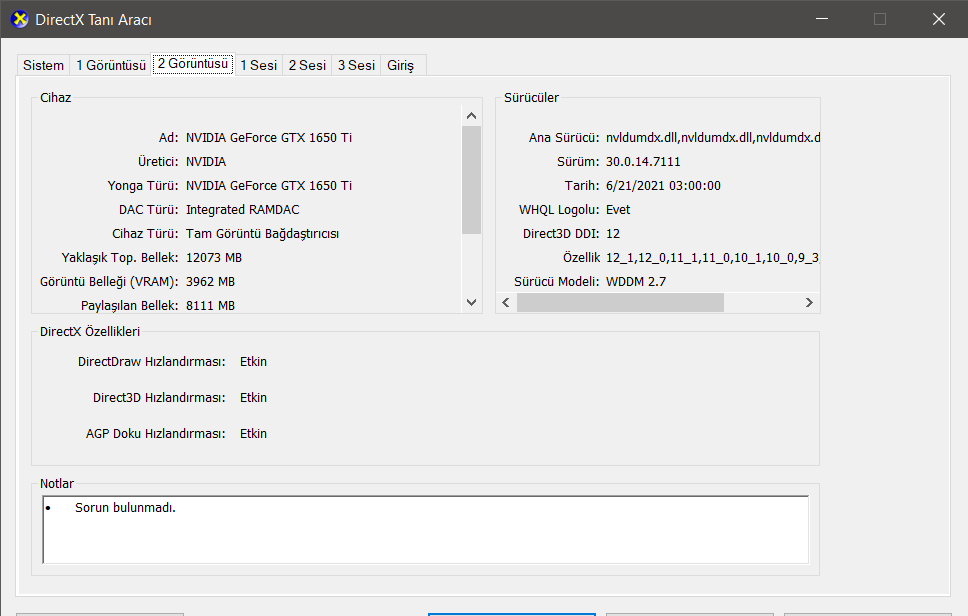Viewport: 968px width, 616px height.
Task: Go to the Giriş tab
Action: (401, 65)
